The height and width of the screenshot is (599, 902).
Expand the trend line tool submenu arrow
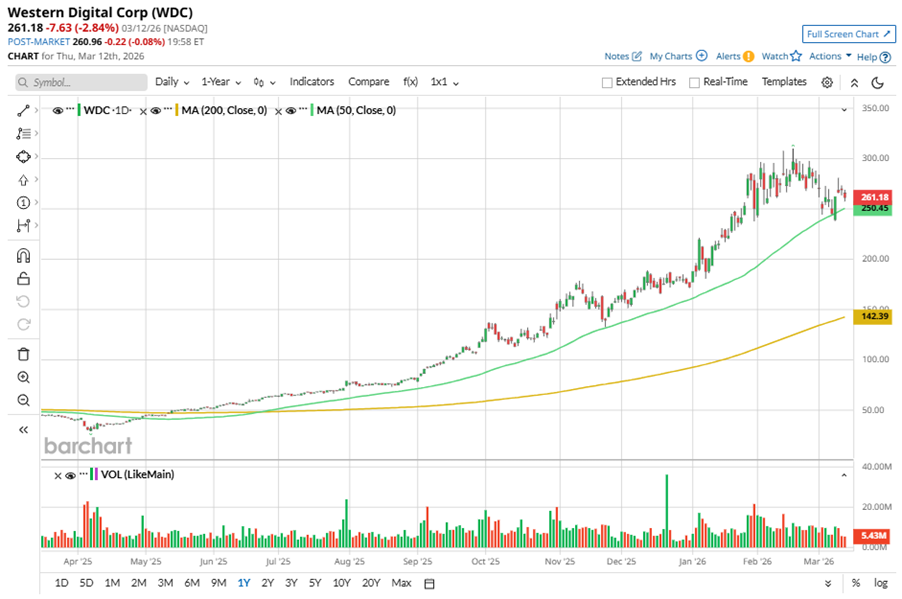36,110
